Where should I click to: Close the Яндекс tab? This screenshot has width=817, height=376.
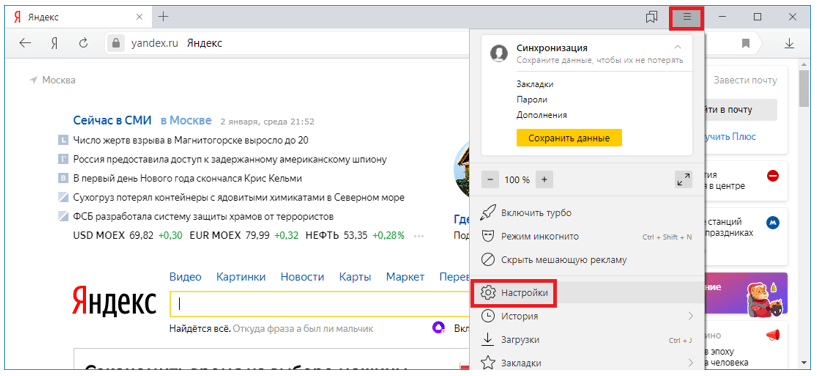pos(139,17)
